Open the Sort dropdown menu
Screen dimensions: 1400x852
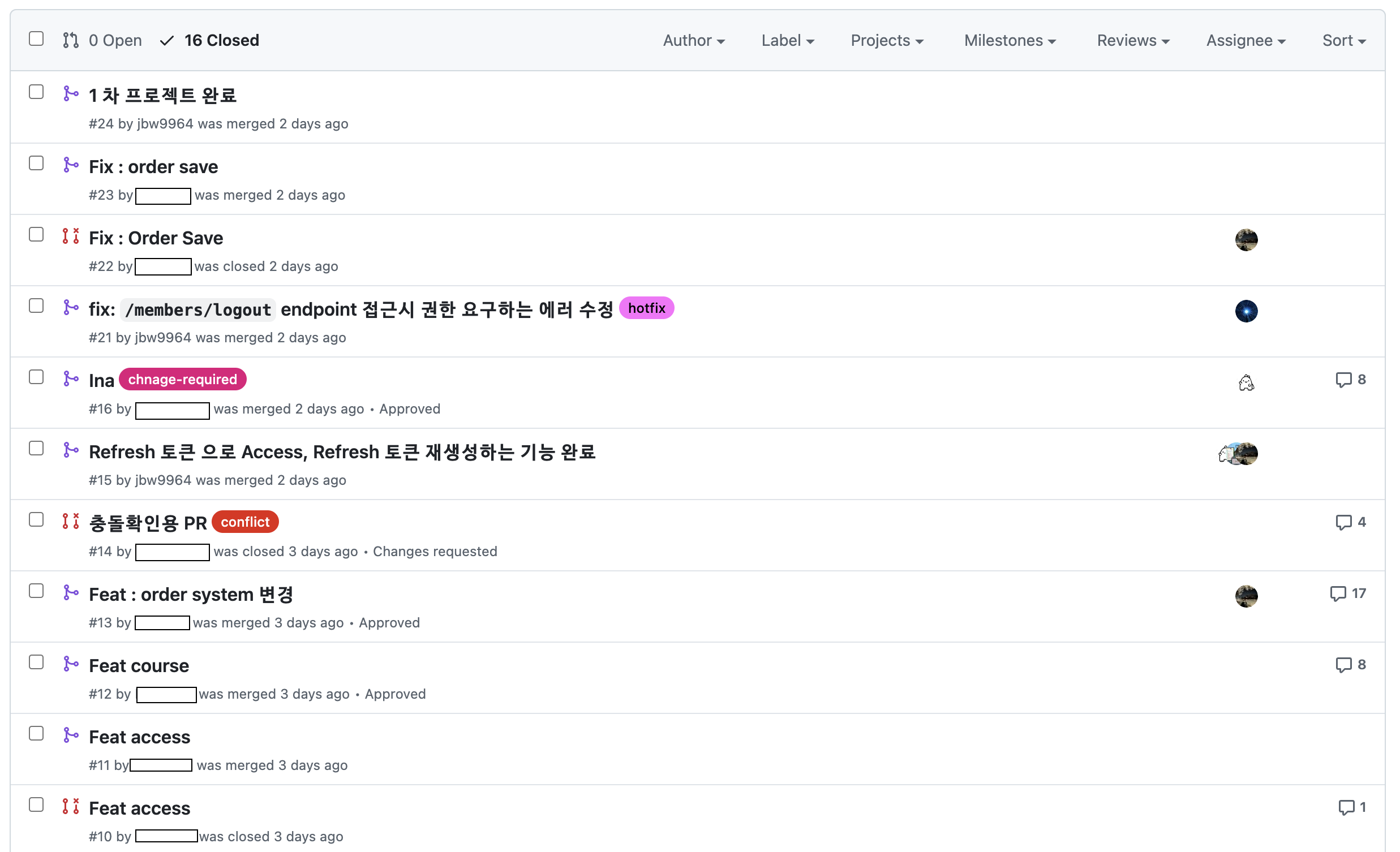pyautogui.click(x=1343, y=40)
